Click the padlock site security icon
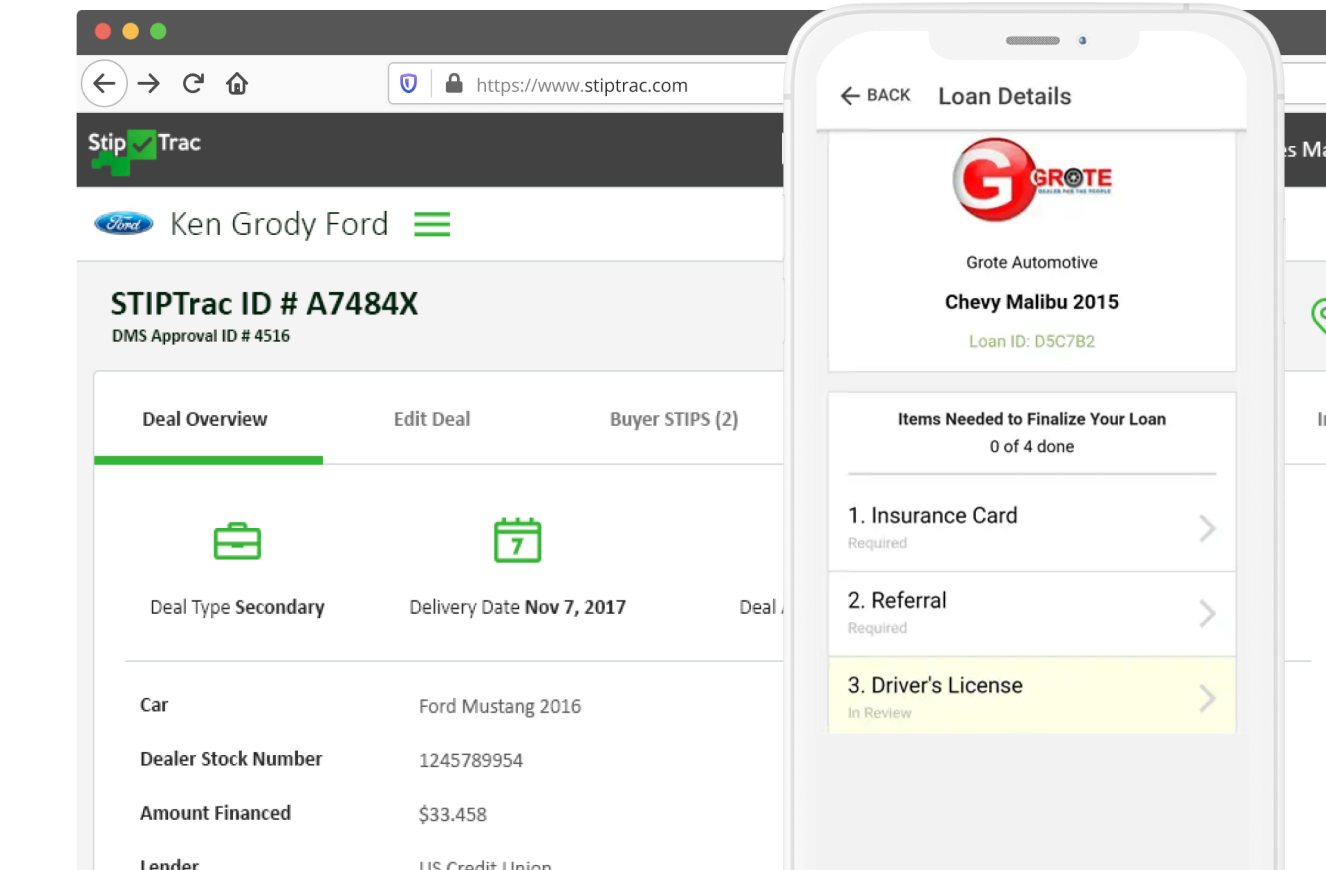1326x870 pixels. click(454, 84)
